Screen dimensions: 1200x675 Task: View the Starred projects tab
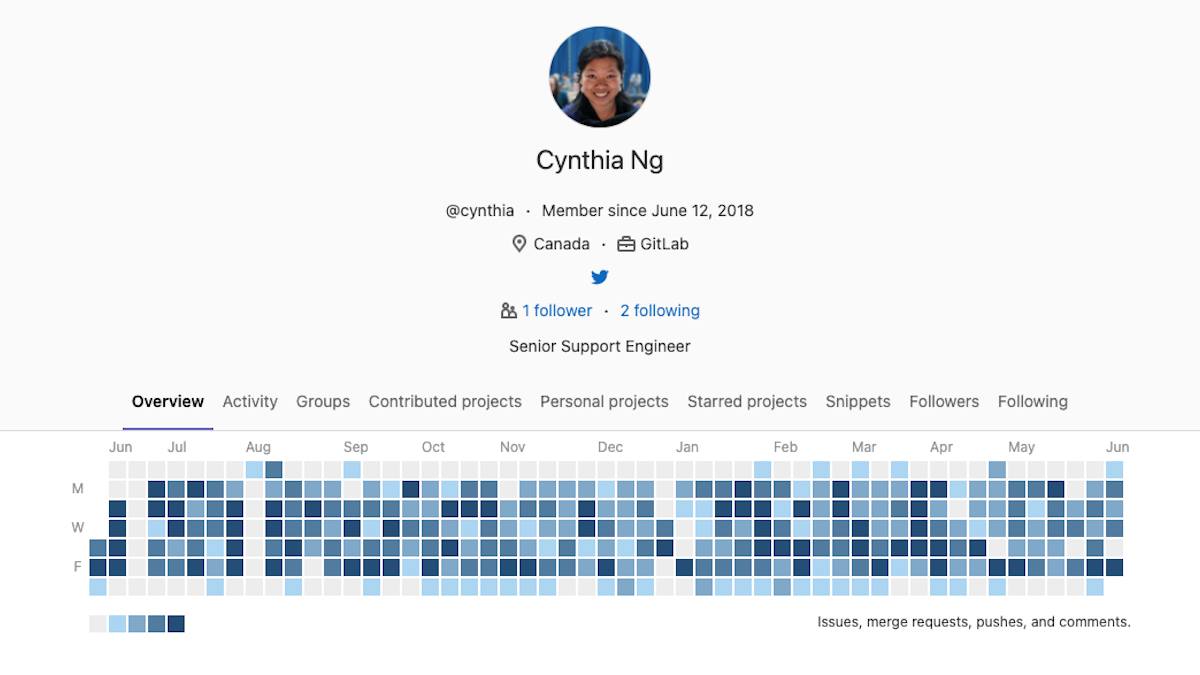point(747,401)
